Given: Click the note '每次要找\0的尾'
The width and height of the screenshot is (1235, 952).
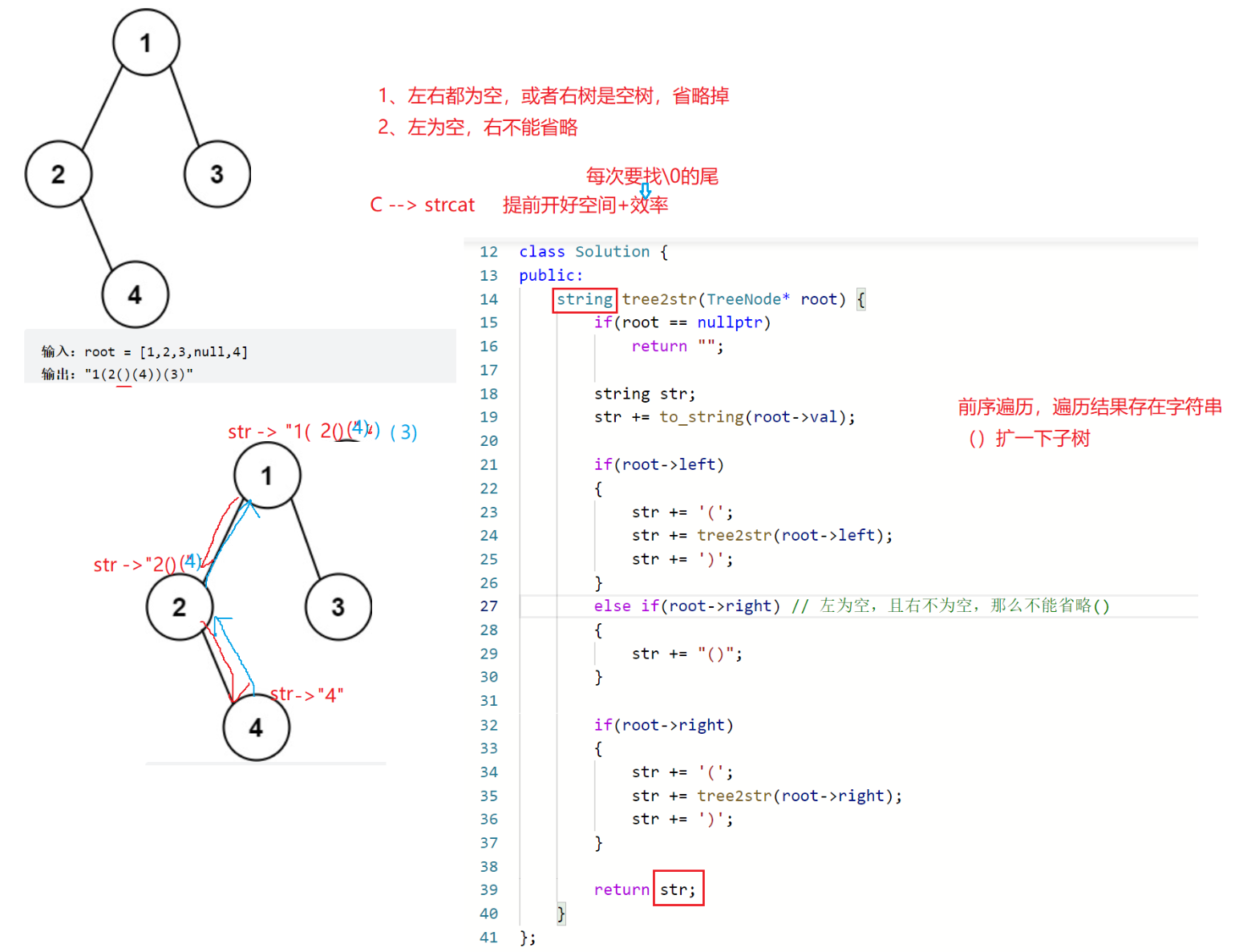Looking at the screenshot, I should point(652,176).
